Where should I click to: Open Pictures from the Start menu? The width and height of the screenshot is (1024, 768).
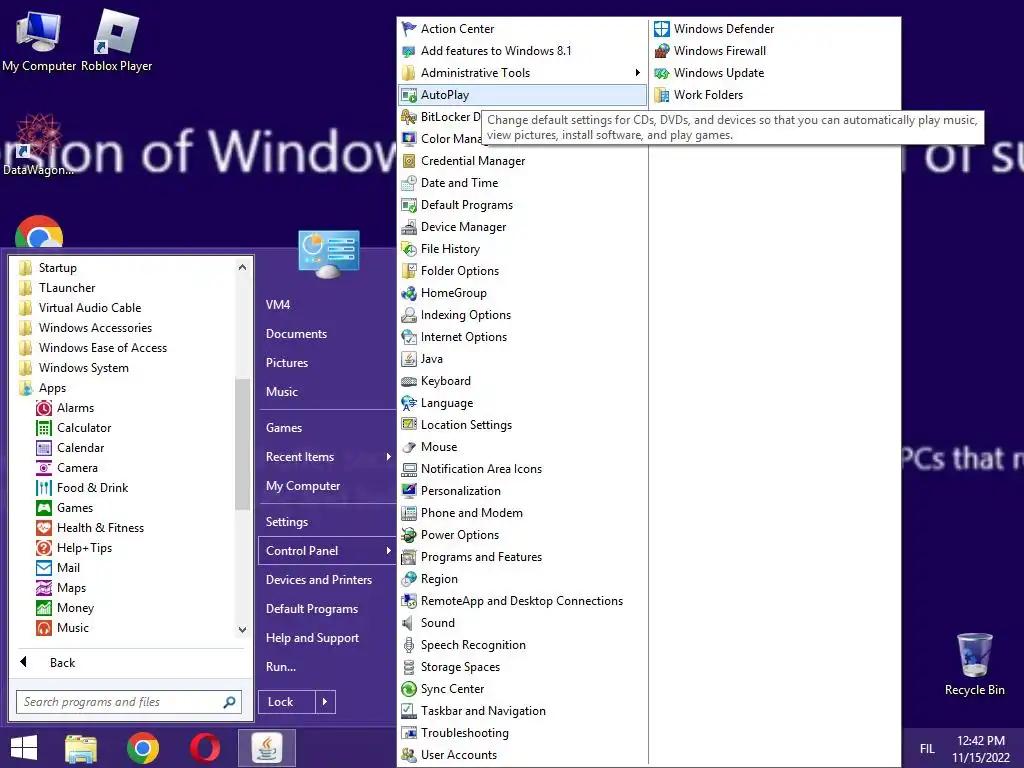287,362
